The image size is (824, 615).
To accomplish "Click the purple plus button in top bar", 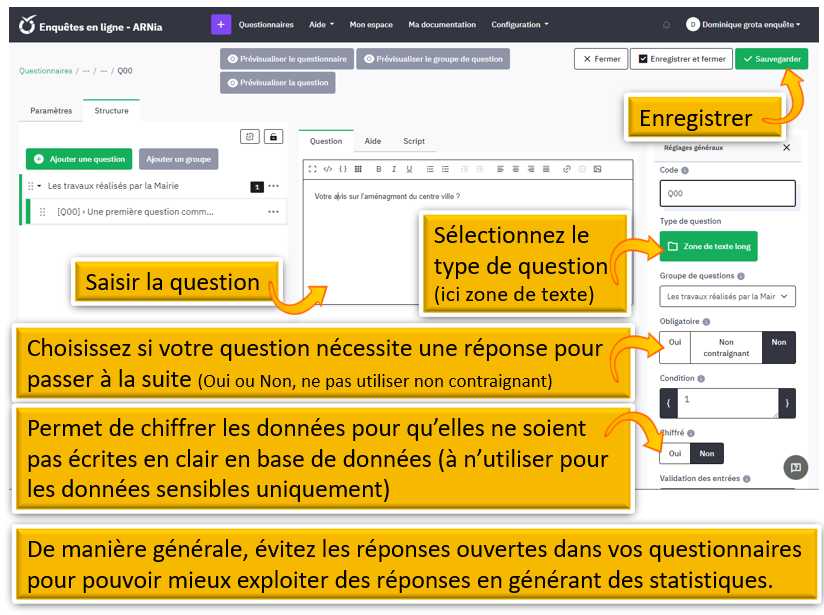I will [x=221, y=24].
